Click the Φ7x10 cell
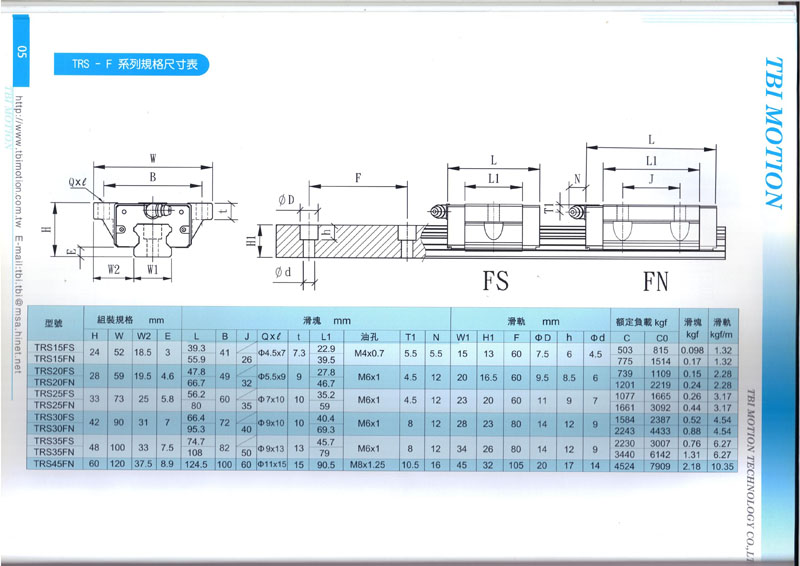The image size is (800, 566). click(271, 400)
